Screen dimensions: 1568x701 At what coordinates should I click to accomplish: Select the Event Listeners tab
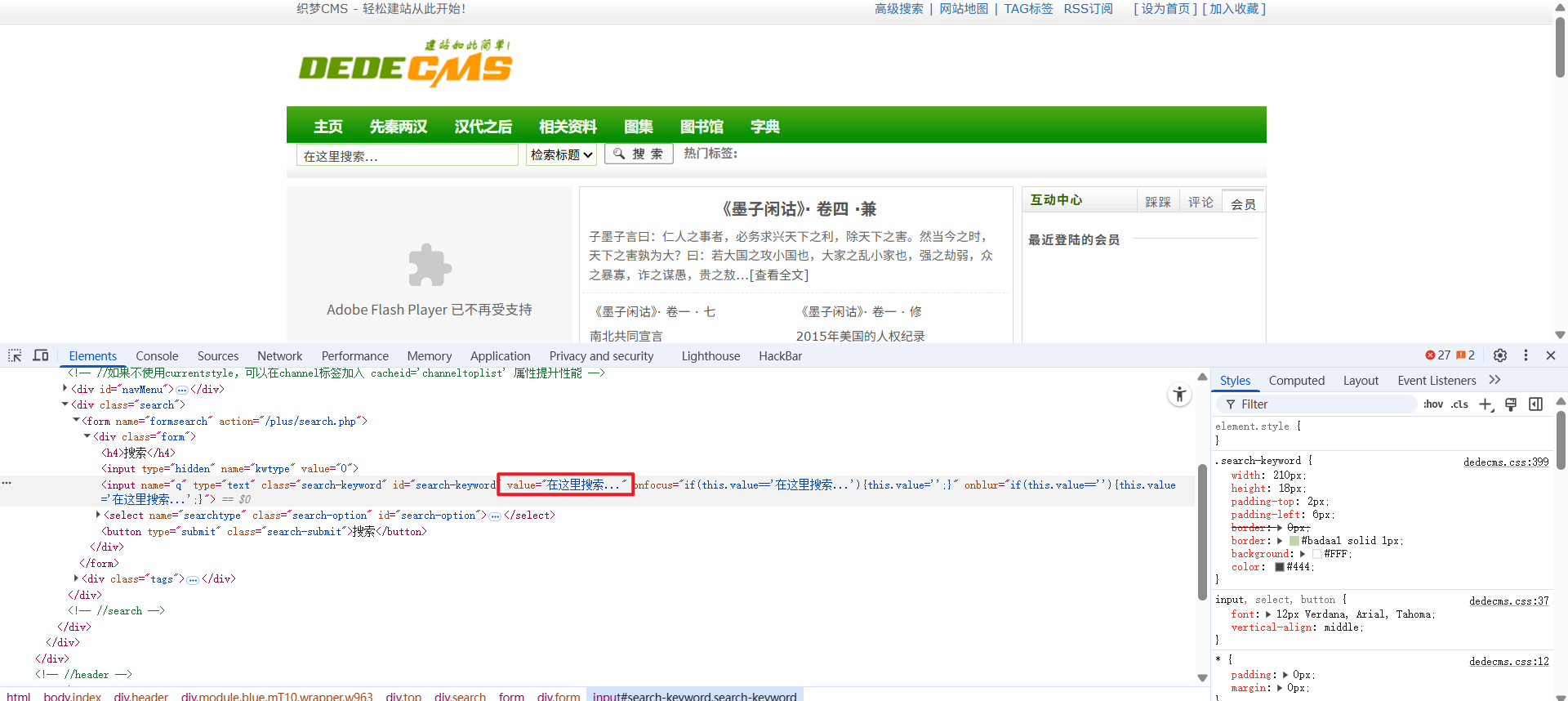pyautogui.click(x=1437, y=381)
